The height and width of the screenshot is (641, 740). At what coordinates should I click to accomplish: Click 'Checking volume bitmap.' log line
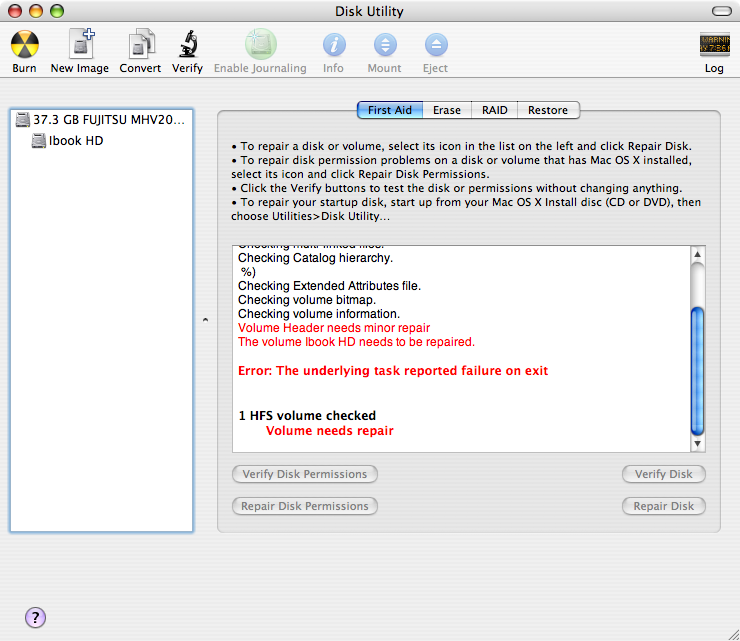pyautogui.click(x=307, y=300)
